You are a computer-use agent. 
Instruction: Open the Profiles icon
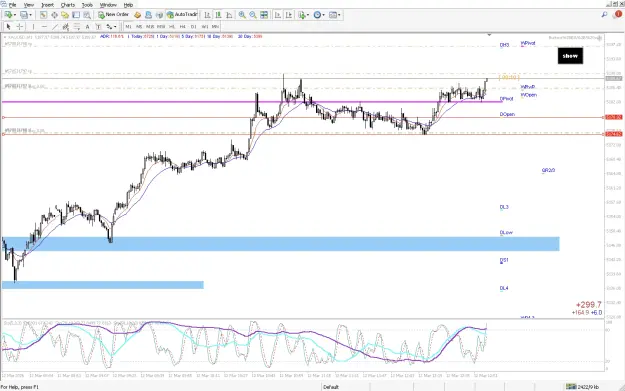[24, 15]
